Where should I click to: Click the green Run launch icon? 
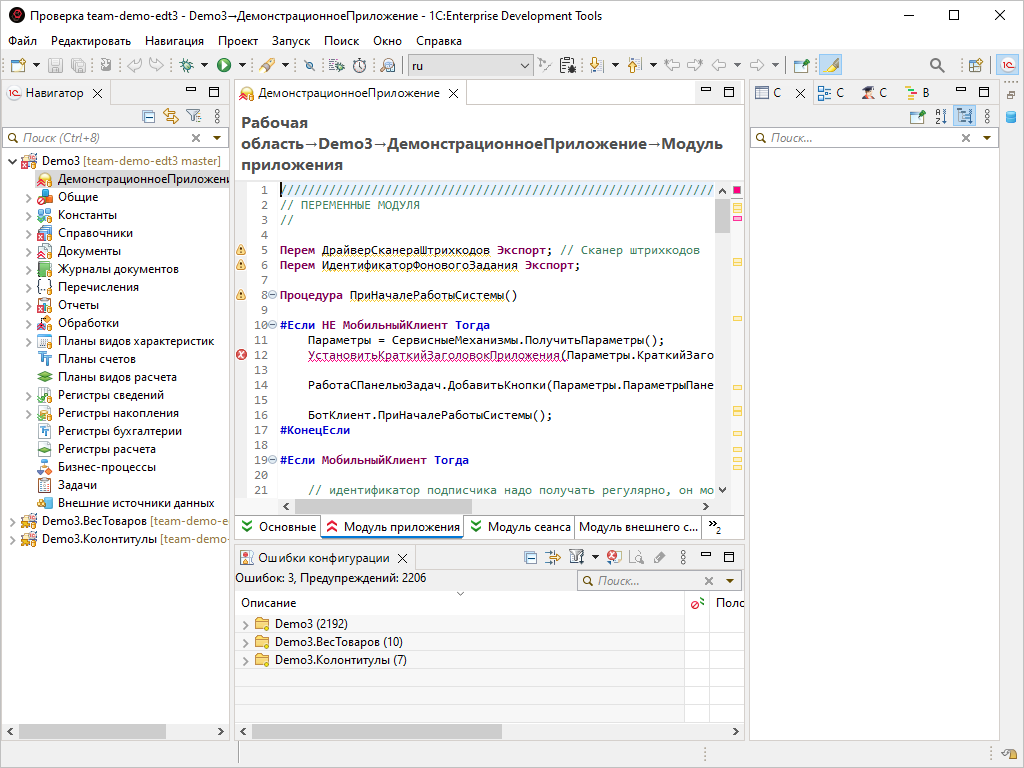pos(224,65)
